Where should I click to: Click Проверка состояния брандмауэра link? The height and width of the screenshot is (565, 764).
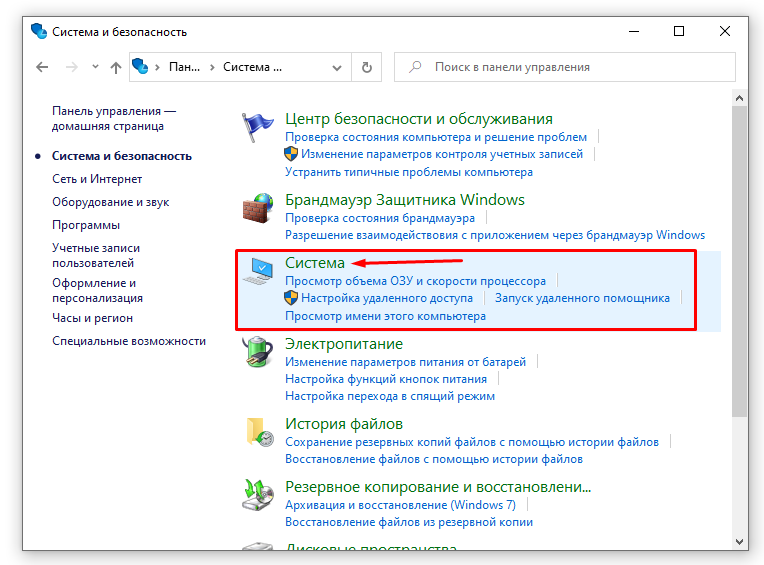coord(380,218)
